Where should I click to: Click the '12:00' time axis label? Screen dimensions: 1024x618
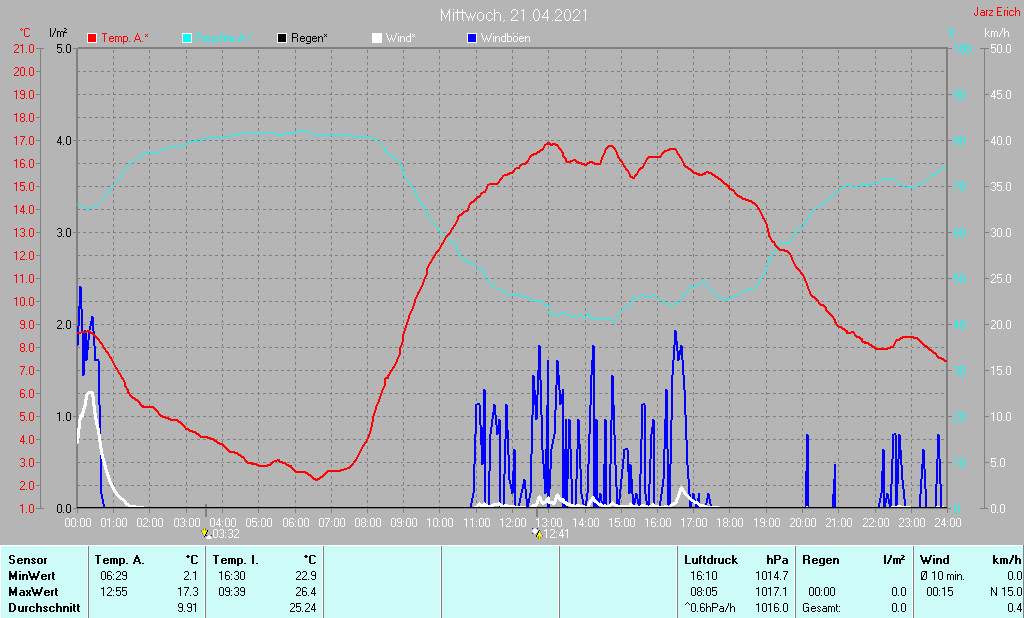click(x=513, y=523)
